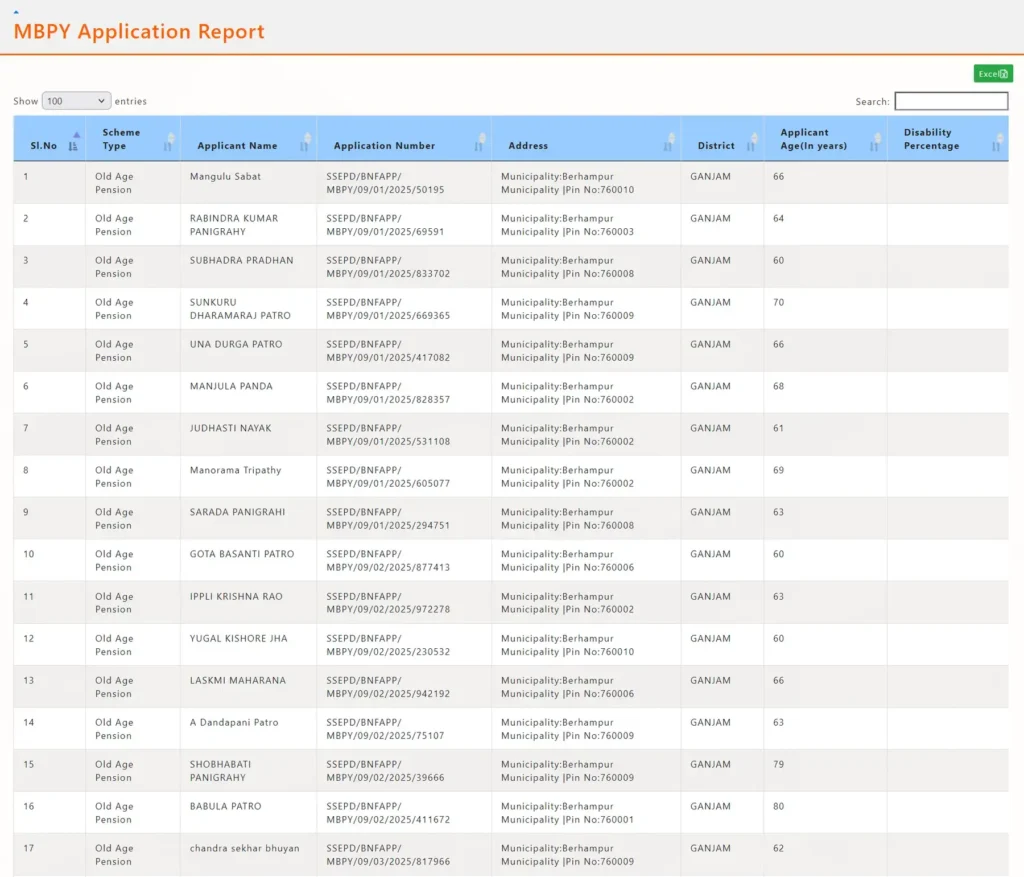Click the Application Number column header text
The width and height of the screenshot is (1024, 877).
pos(384,146)
